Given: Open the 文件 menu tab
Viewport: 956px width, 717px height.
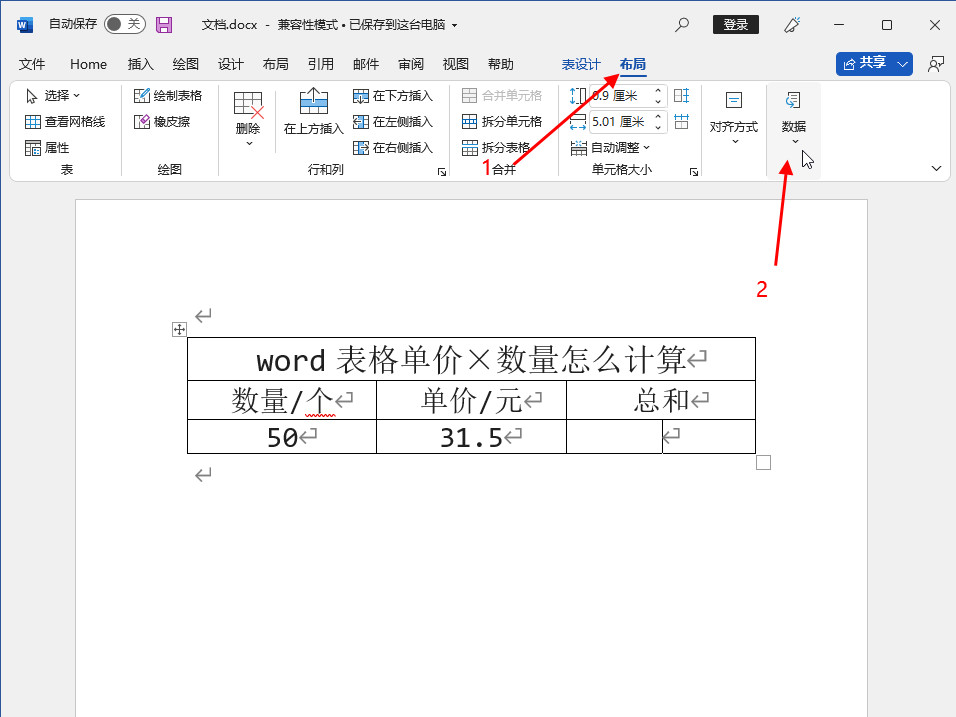Looking at the screenshot, I should point(32,64).
